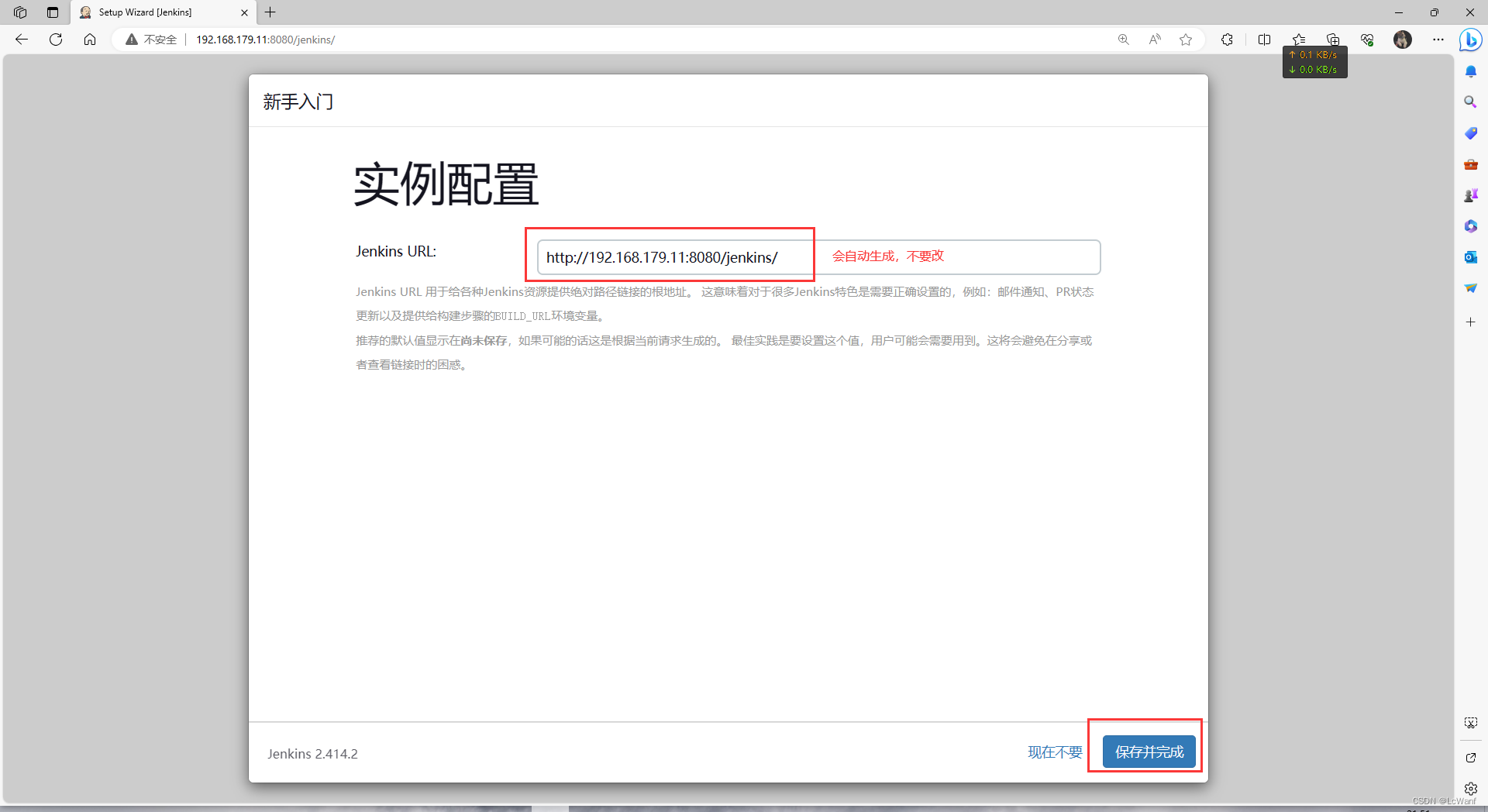Click the user profile avatar
Screen dimensions: 1488x812
(1403, 40)
